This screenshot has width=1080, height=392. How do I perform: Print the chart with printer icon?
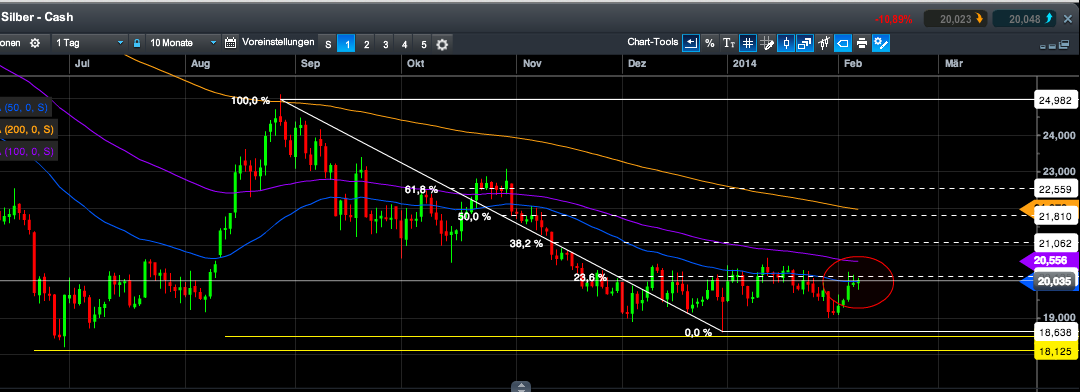click(862, 43)
